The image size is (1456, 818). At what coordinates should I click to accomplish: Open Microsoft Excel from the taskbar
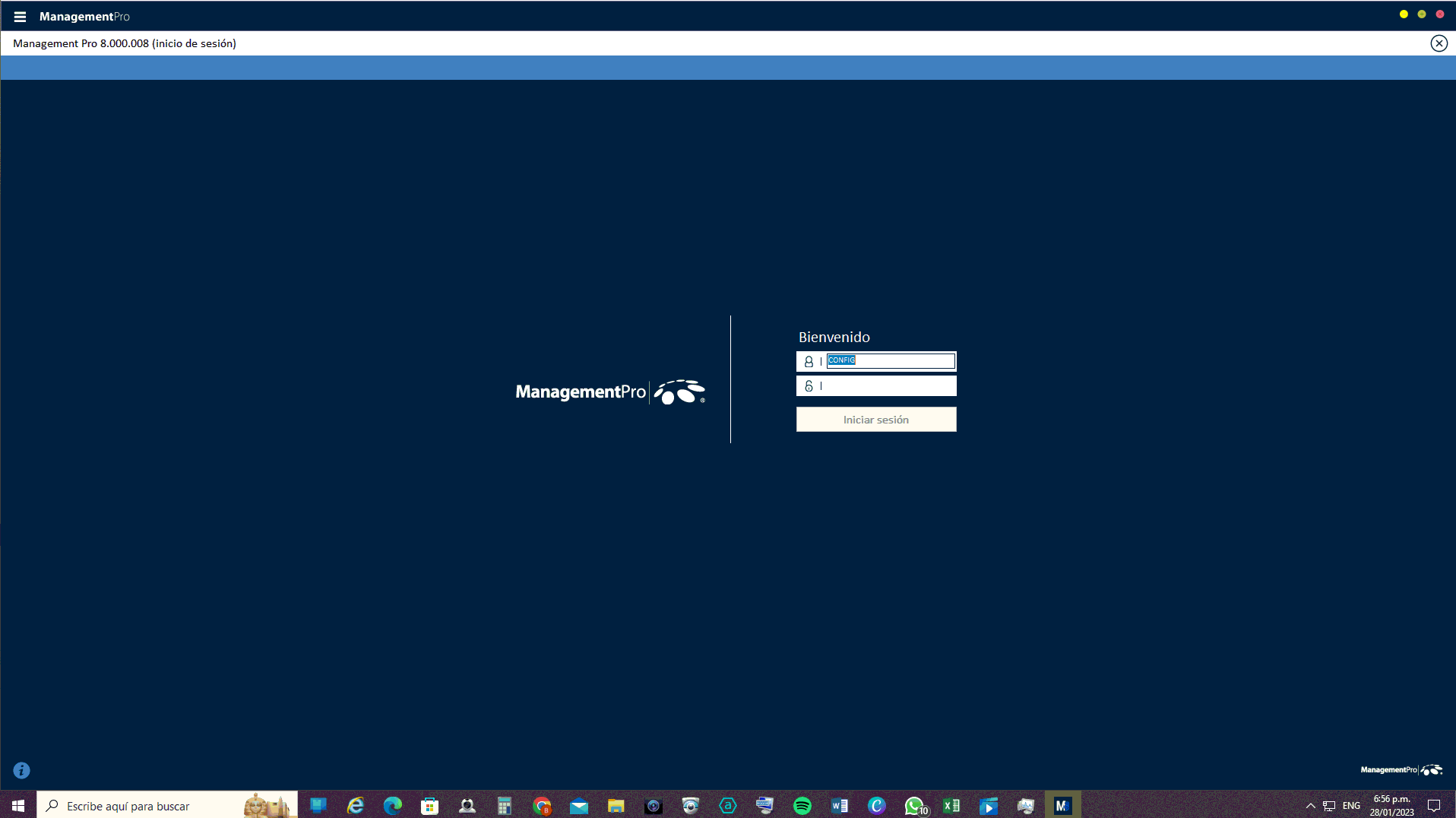[951, 806]
